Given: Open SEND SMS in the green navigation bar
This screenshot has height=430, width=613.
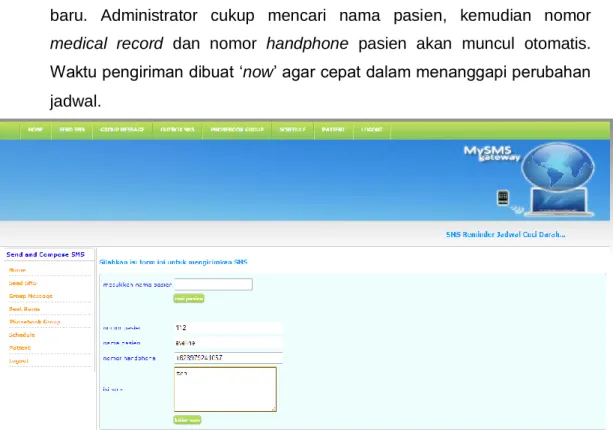Looking at the screenshot, I should [72, 130].
